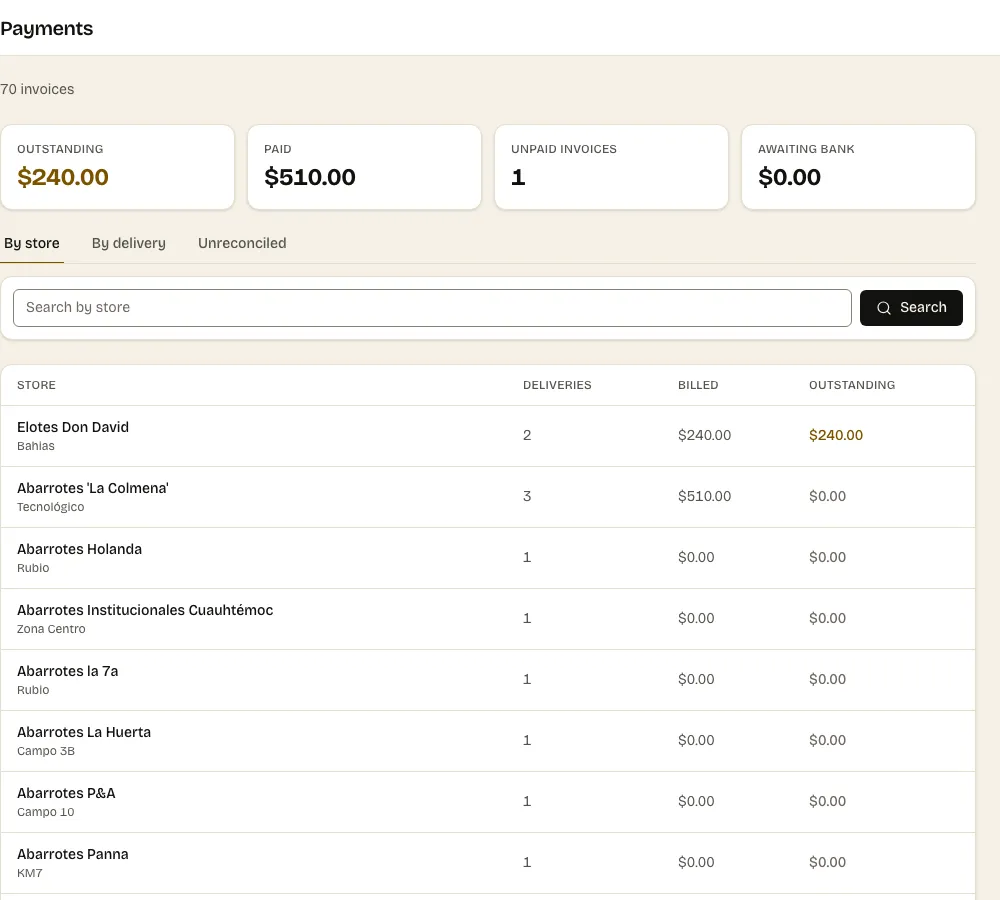Open the Abarrotes La Huerta store row
Screen dimensions: 1000x900
coord(488,741)
